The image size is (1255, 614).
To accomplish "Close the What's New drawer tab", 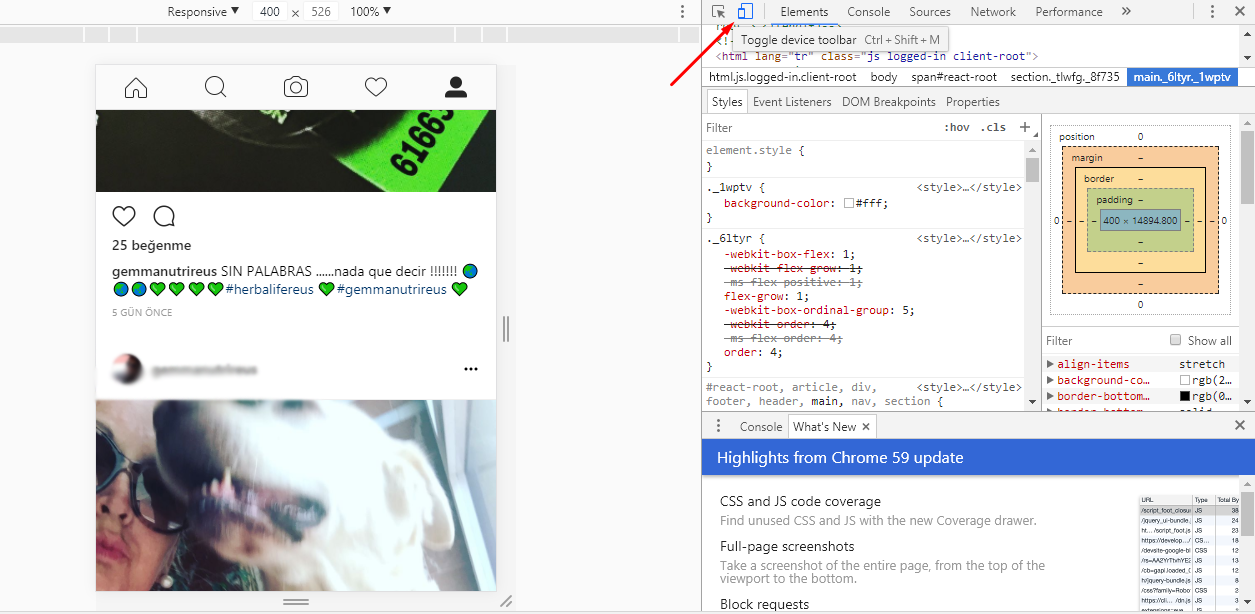I will [x=866, y=426].
